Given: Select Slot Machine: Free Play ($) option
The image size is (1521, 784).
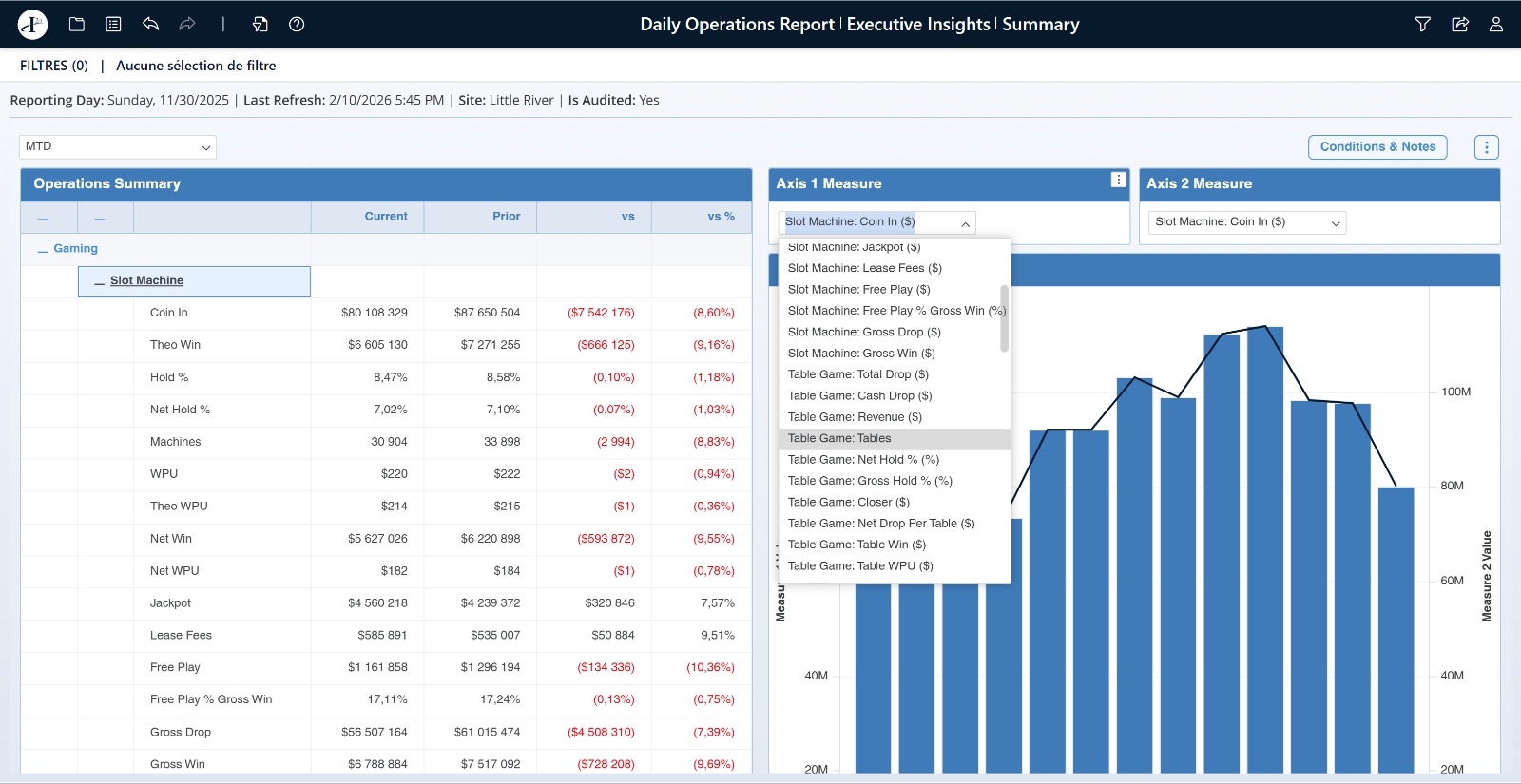Looking at the screenshot, I should coord(895,289).
